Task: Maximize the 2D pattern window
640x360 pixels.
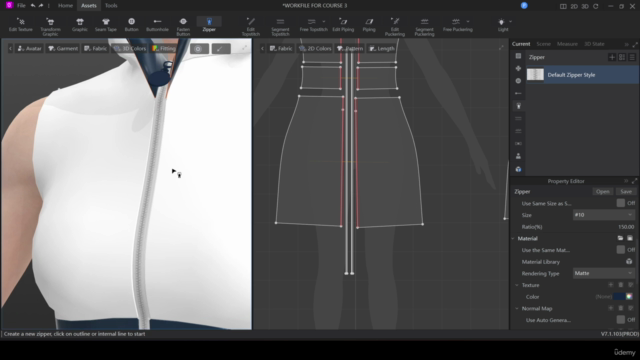Action: [x=501, y=48]
